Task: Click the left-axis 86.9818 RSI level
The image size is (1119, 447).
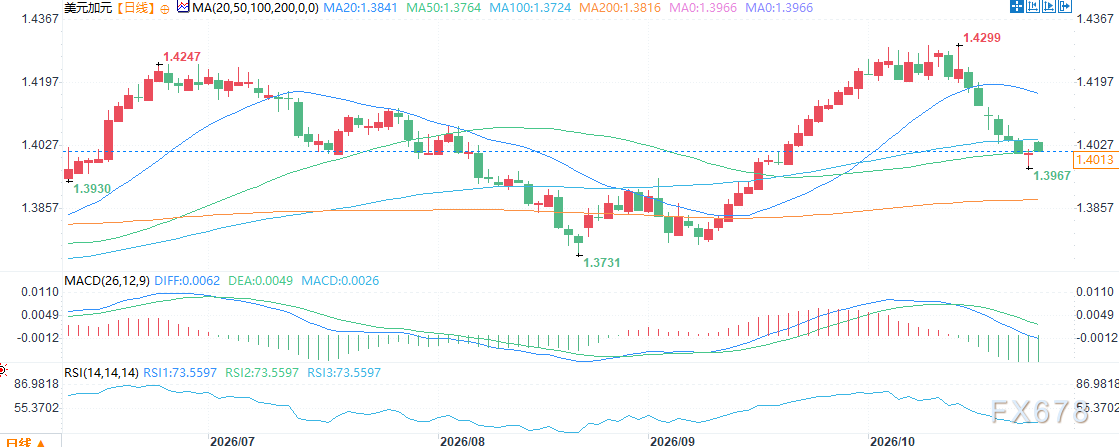Action: click(36, 385)
